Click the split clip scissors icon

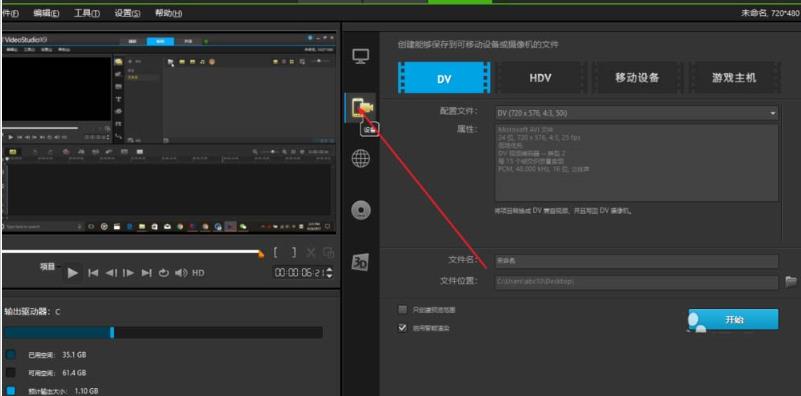click(x=311, y=252)
